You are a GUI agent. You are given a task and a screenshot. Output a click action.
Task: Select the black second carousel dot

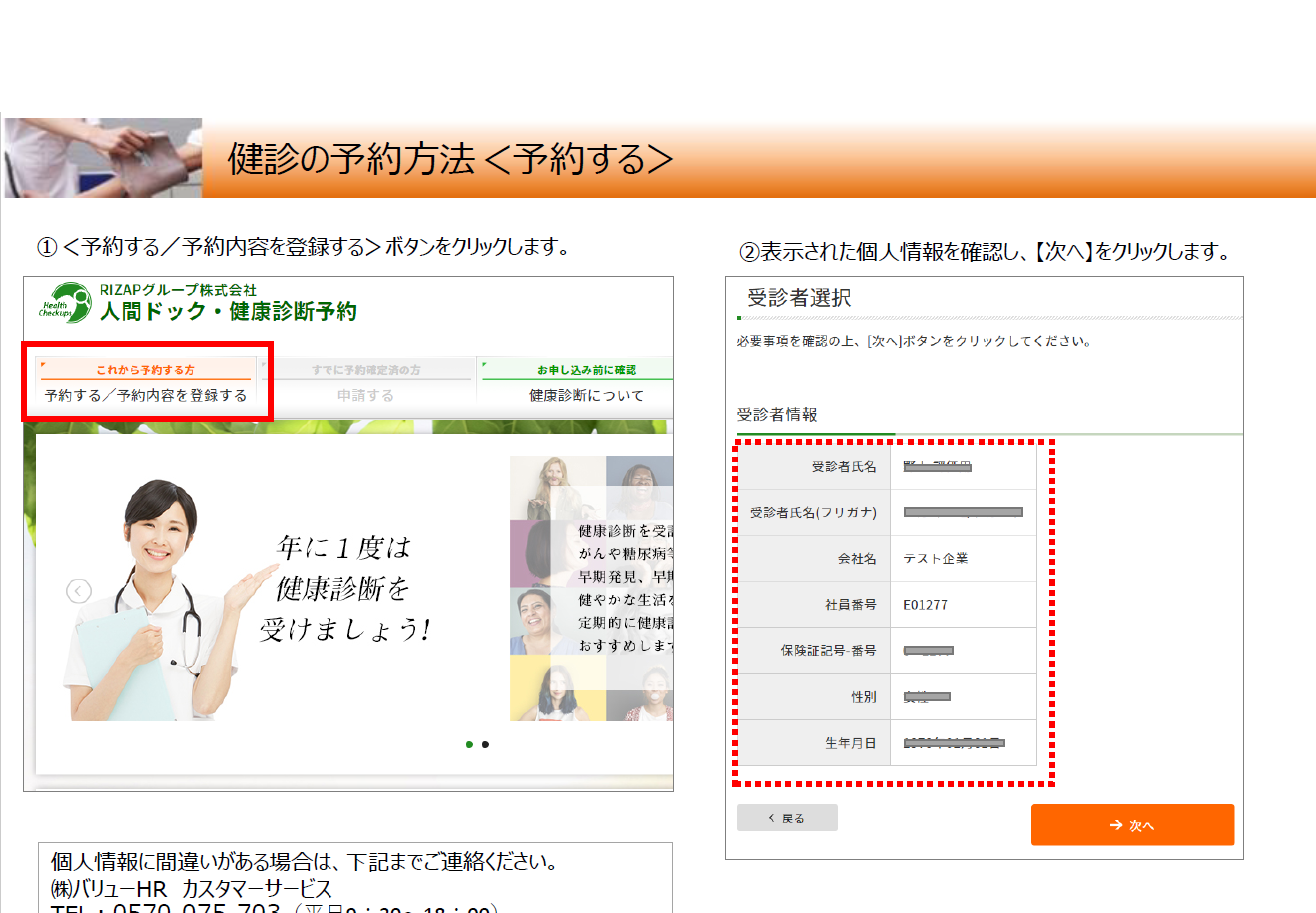[x=485, y=744]
